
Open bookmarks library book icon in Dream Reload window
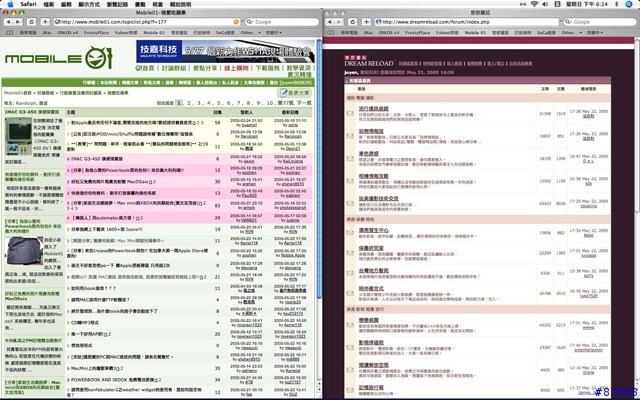331,33
